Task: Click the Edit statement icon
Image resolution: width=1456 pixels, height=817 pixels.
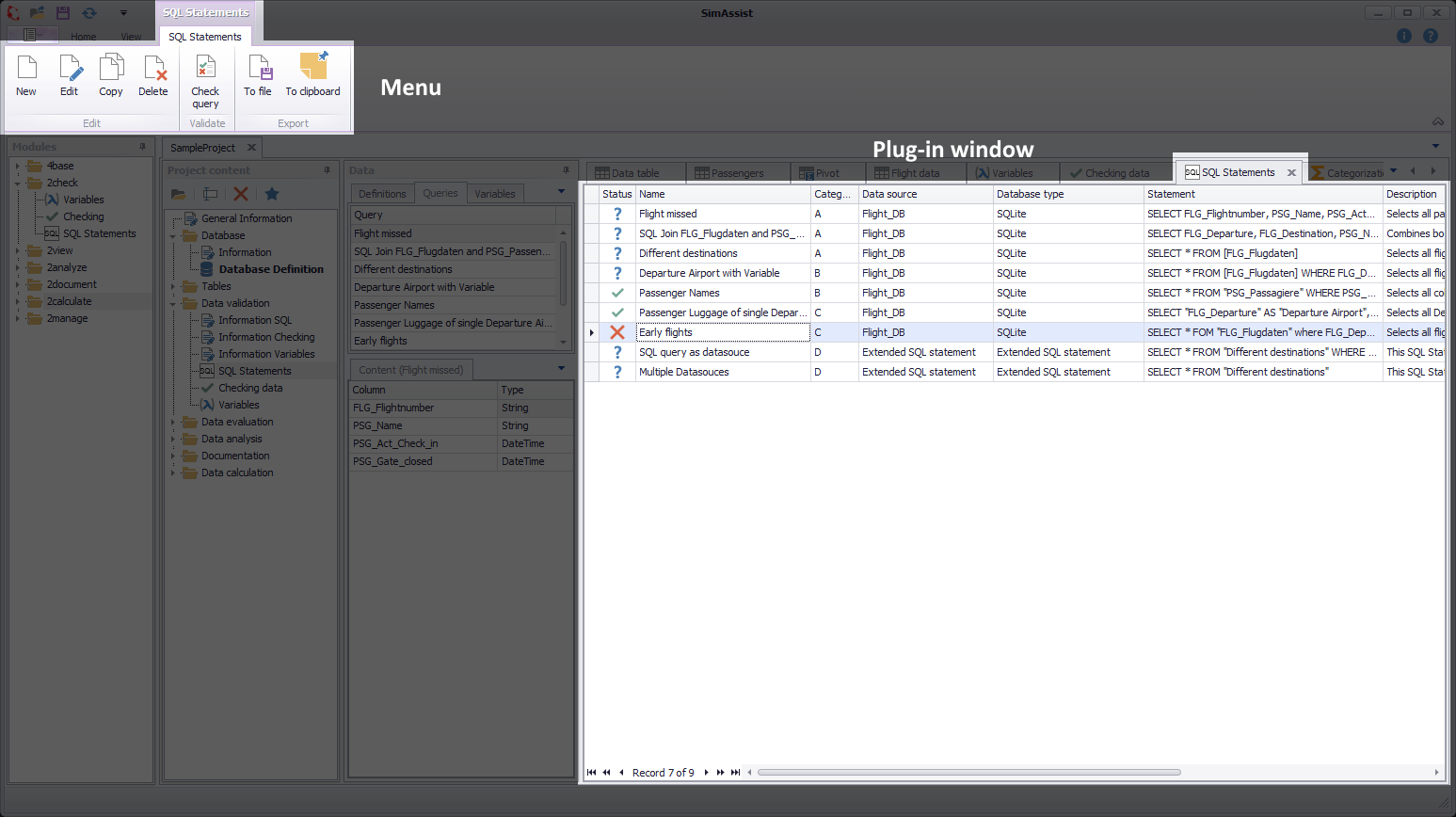Action: [x=70, y=75]
